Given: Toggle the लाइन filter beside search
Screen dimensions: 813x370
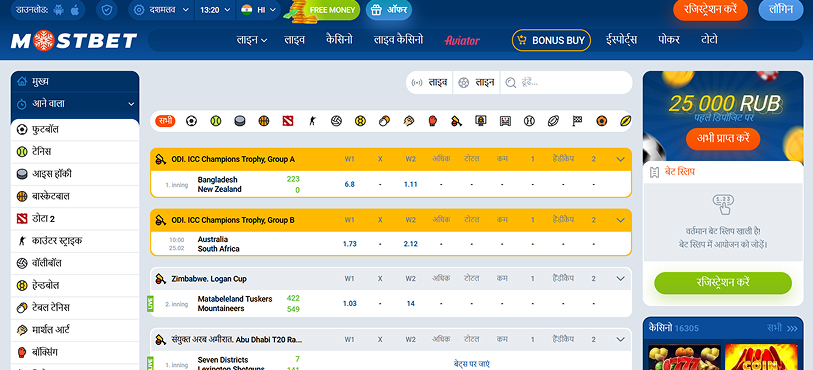Looking at the screenshot, I should pyautogui.click(x=476, y=82).
